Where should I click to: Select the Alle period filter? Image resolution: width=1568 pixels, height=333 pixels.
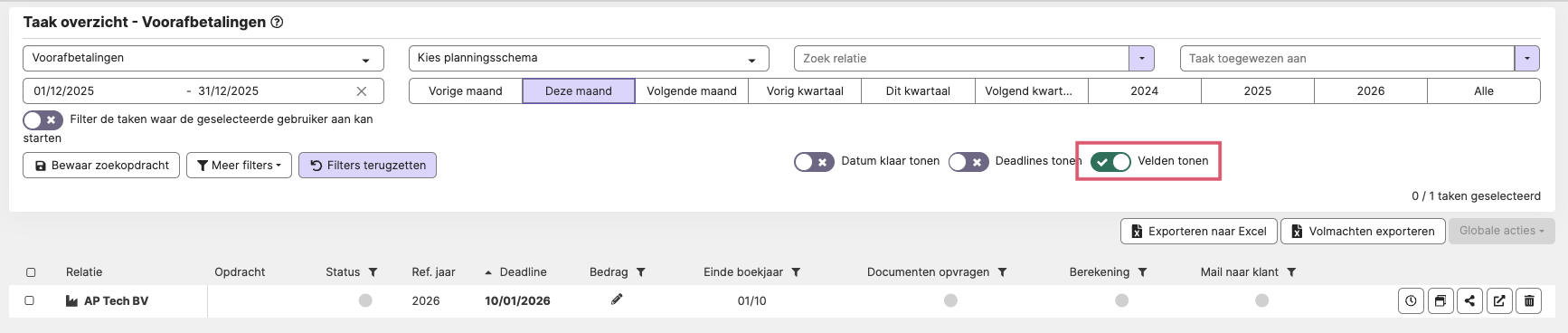pos(1484,91)
